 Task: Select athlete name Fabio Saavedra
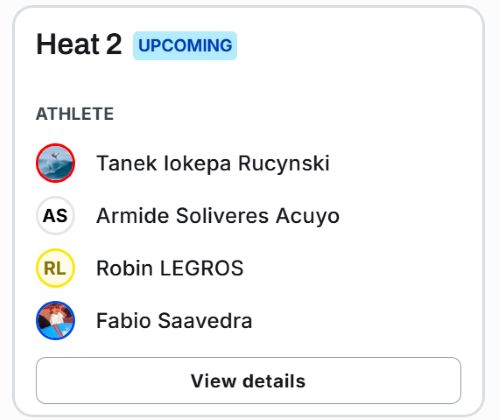[x=174, y=321]
